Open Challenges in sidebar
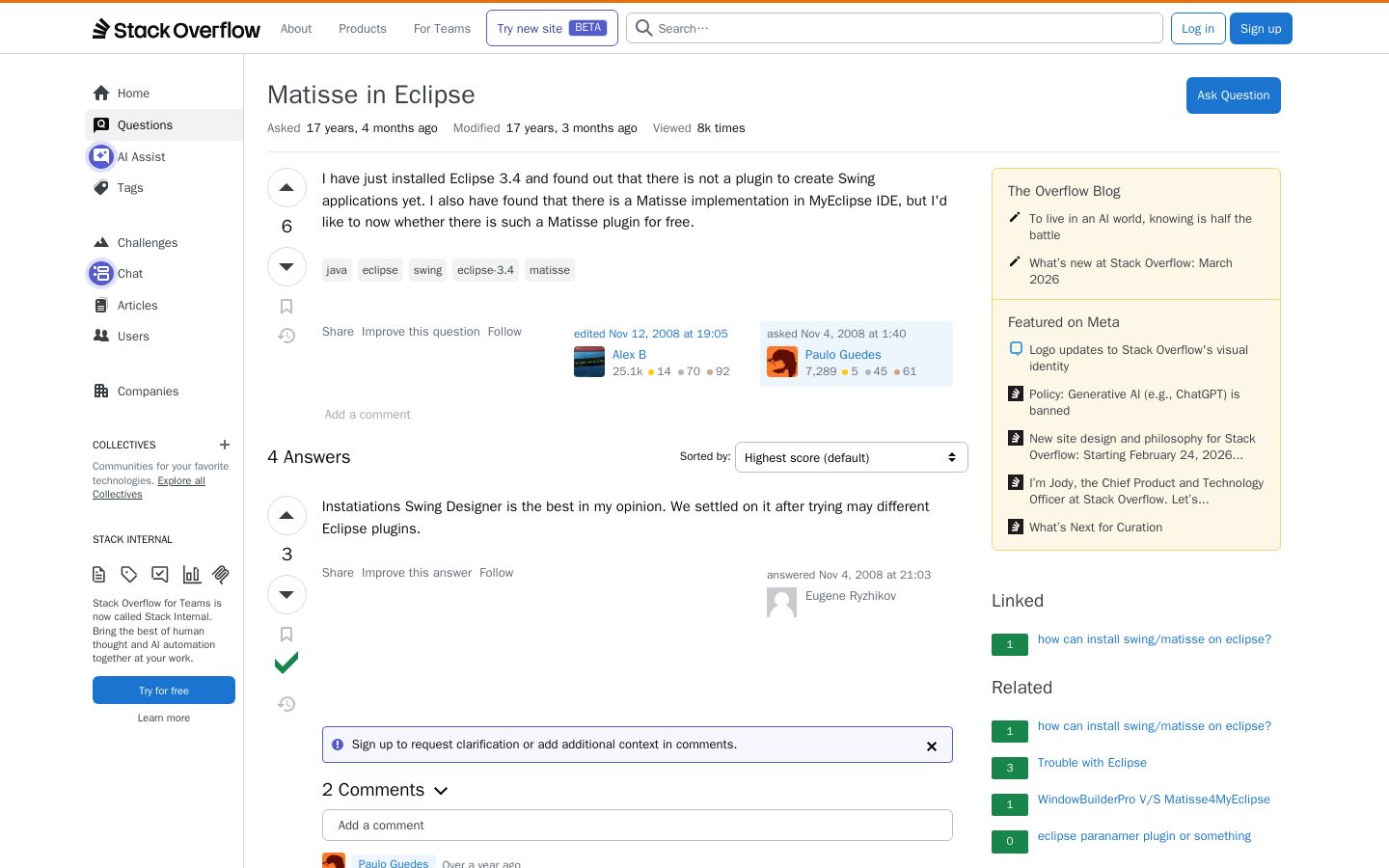This screenshot has width=1389, height=868. point(164,243)
